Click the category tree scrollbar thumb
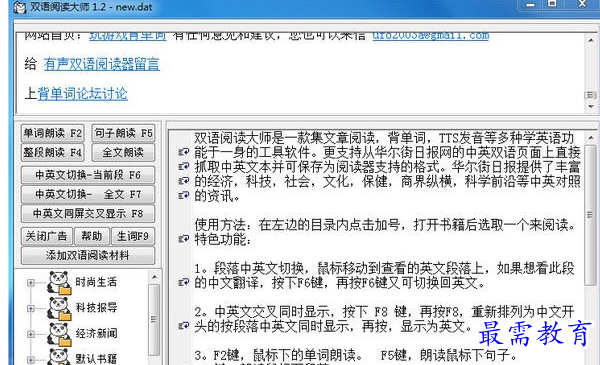 154,320
